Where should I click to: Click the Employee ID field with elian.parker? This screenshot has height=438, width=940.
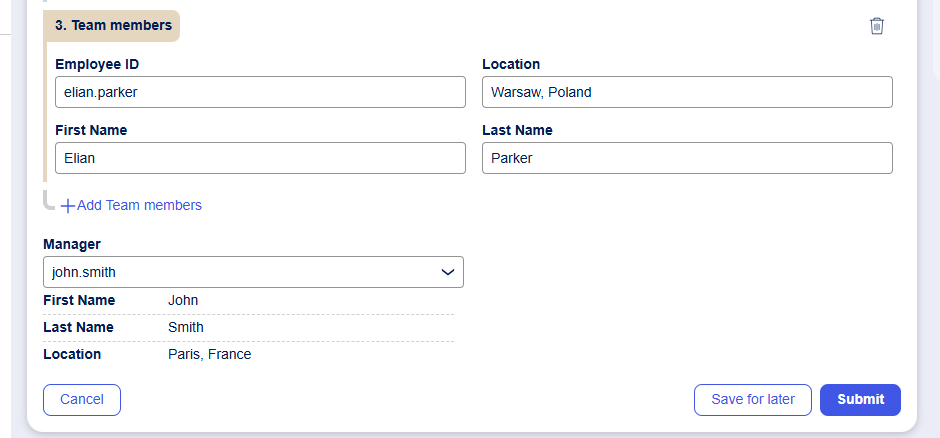click(x=260, y=92)
